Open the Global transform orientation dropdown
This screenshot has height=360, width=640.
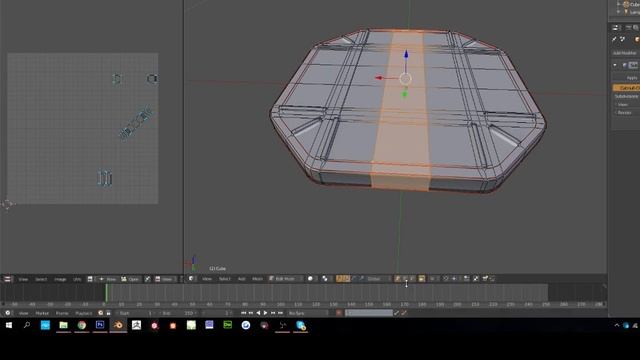378,279
